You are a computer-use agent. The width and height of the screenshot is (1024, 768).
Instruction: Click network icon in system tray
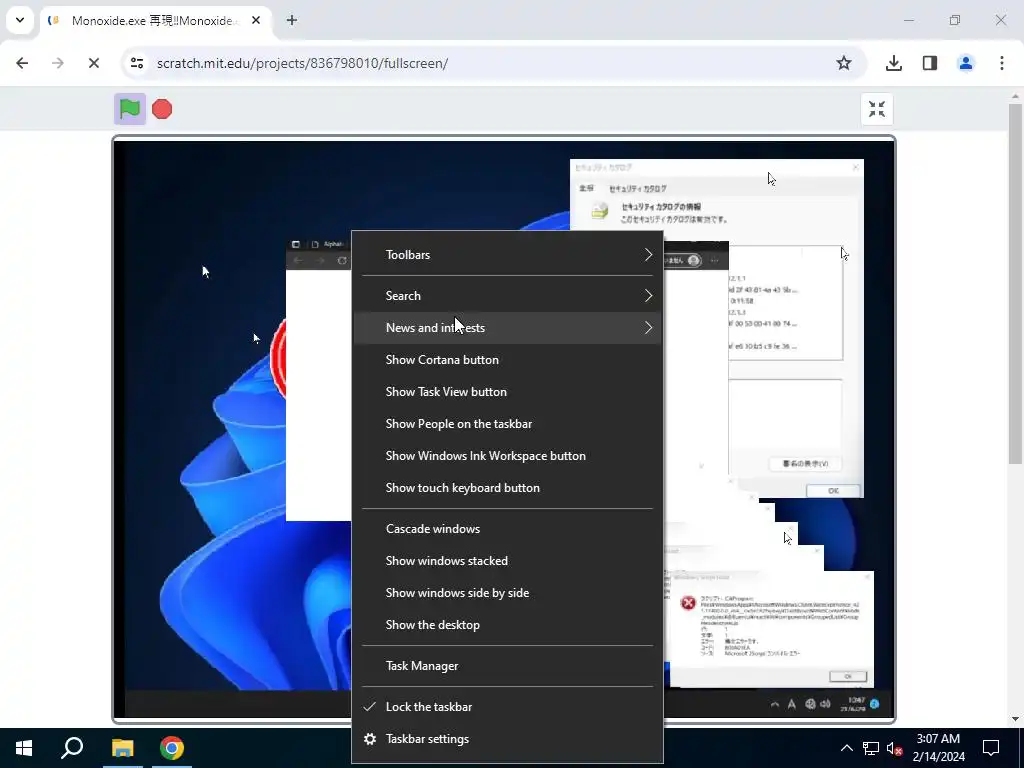871,748
